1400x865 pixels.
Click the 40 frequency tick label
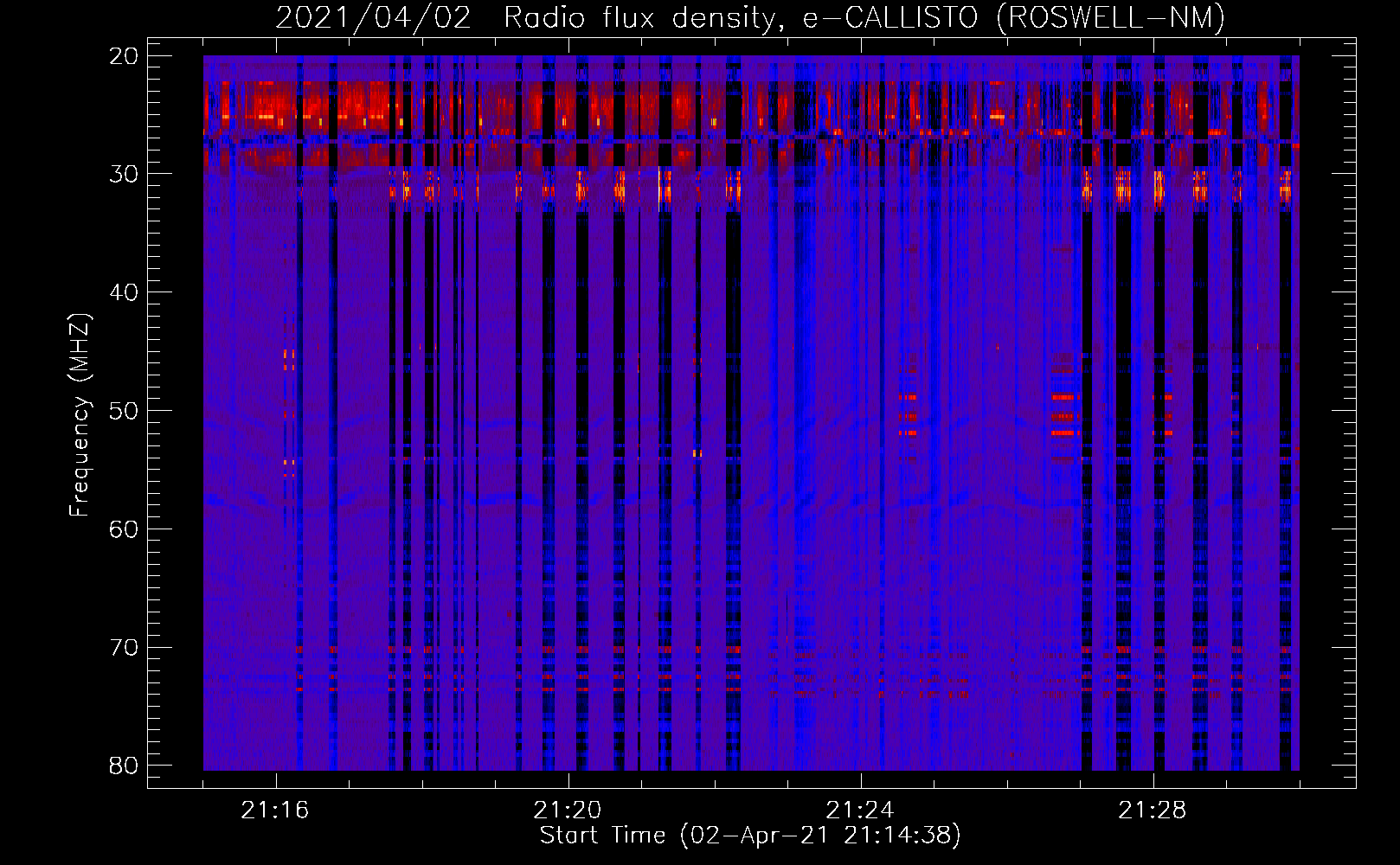pos(125,292)
